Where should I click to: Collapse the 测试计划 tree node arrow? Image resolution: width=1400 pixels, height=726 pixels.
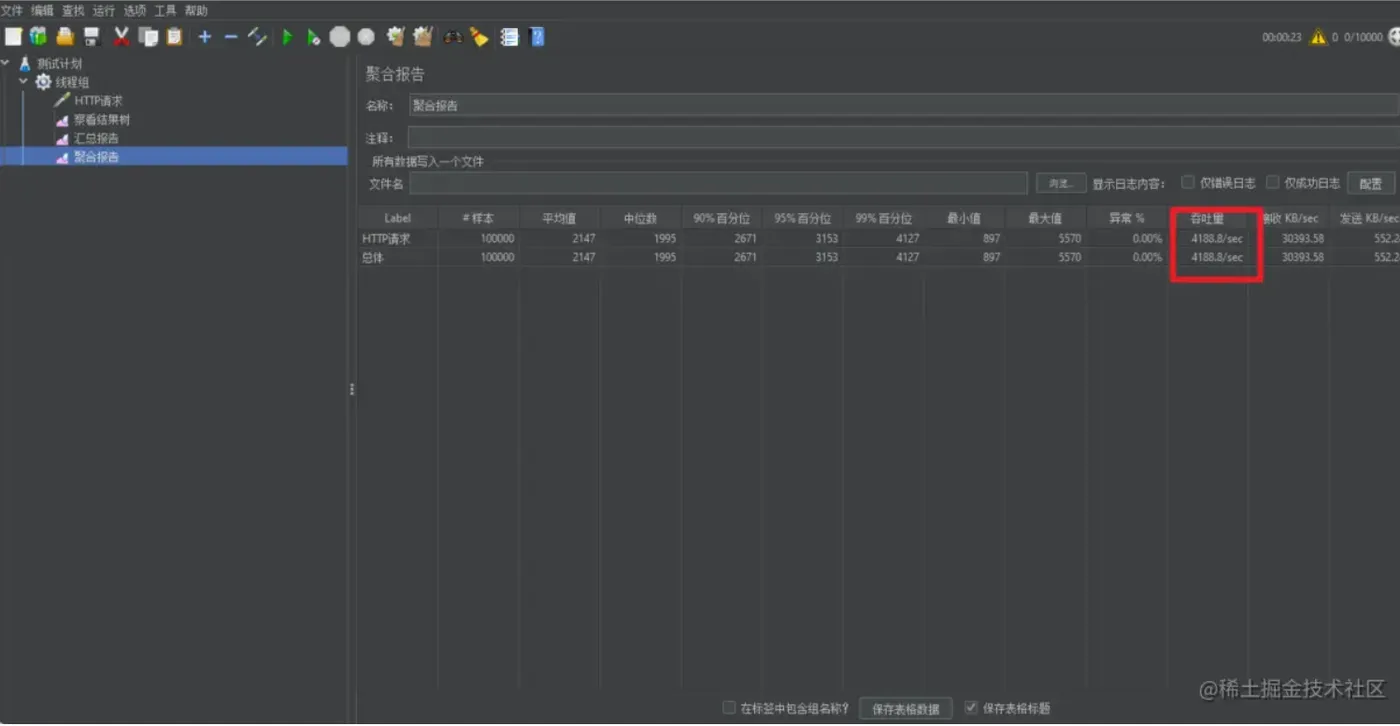6,63
